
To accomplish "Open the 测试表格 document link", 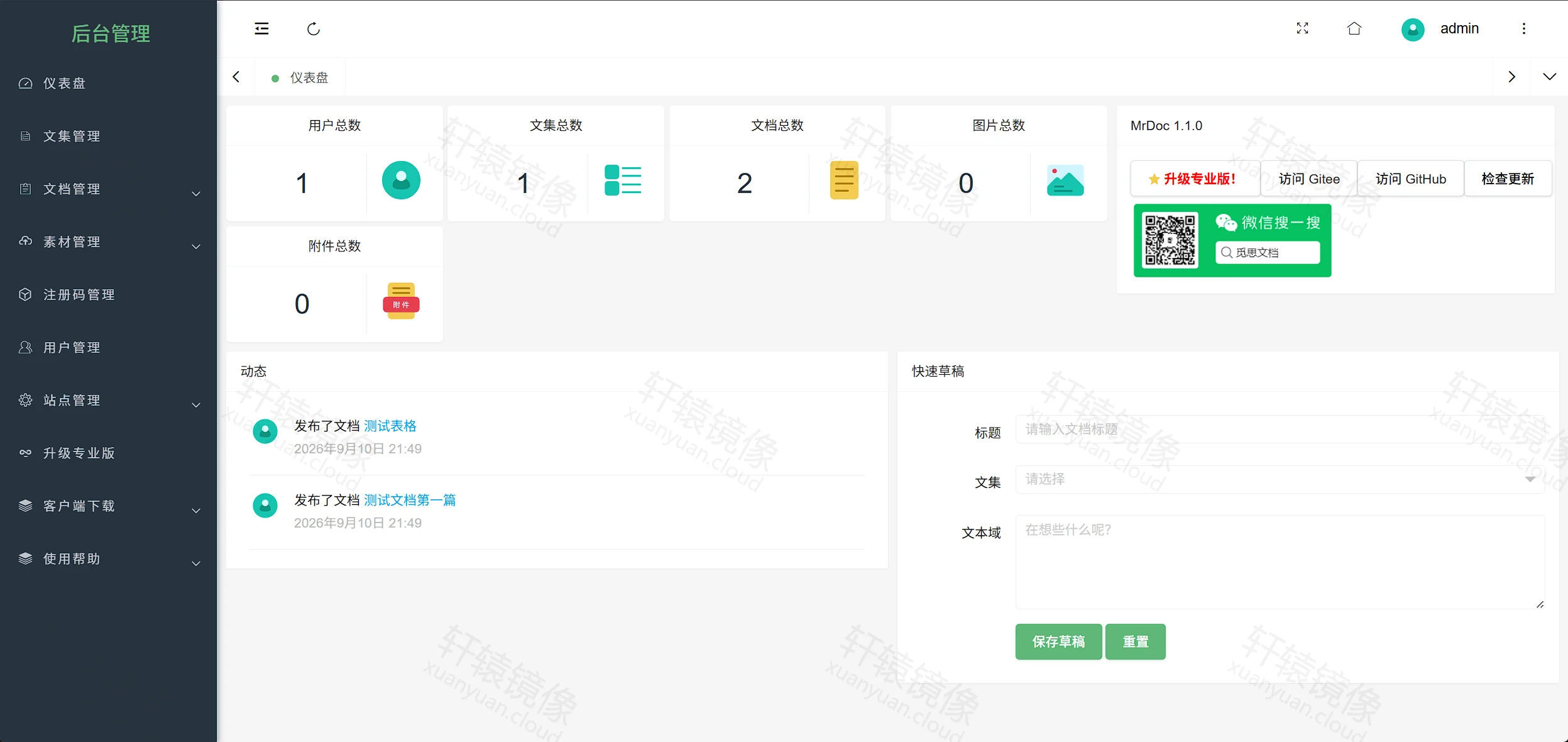I will point(390,426).
